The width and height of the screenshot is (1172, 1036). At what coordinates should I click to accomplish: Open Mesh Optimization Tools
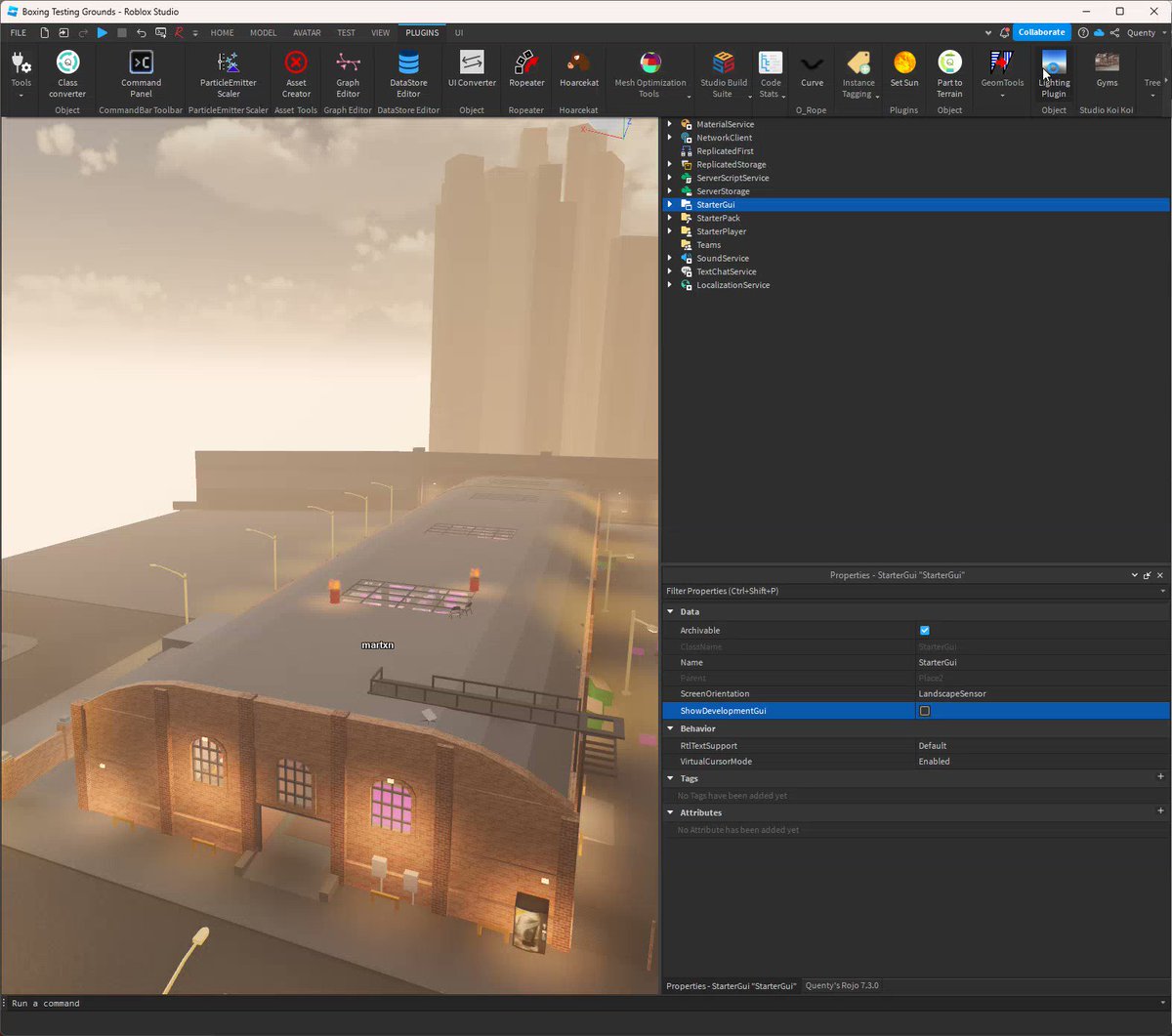(649, 74)
